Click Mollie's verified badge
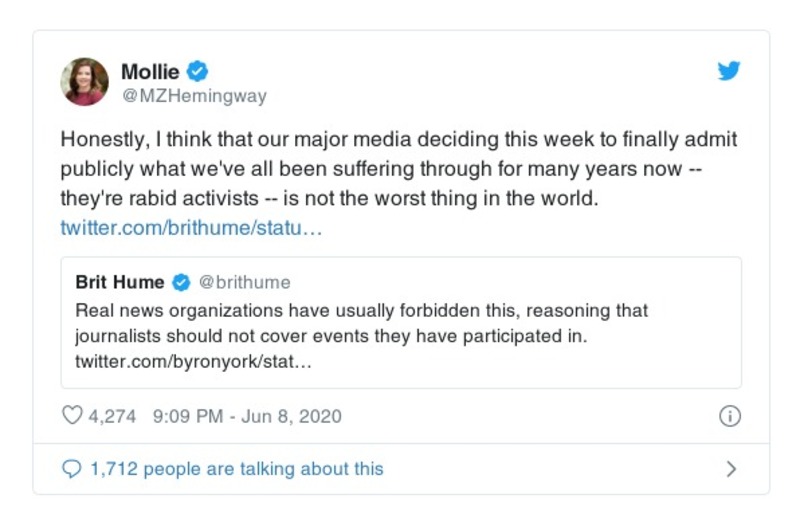 198,71
